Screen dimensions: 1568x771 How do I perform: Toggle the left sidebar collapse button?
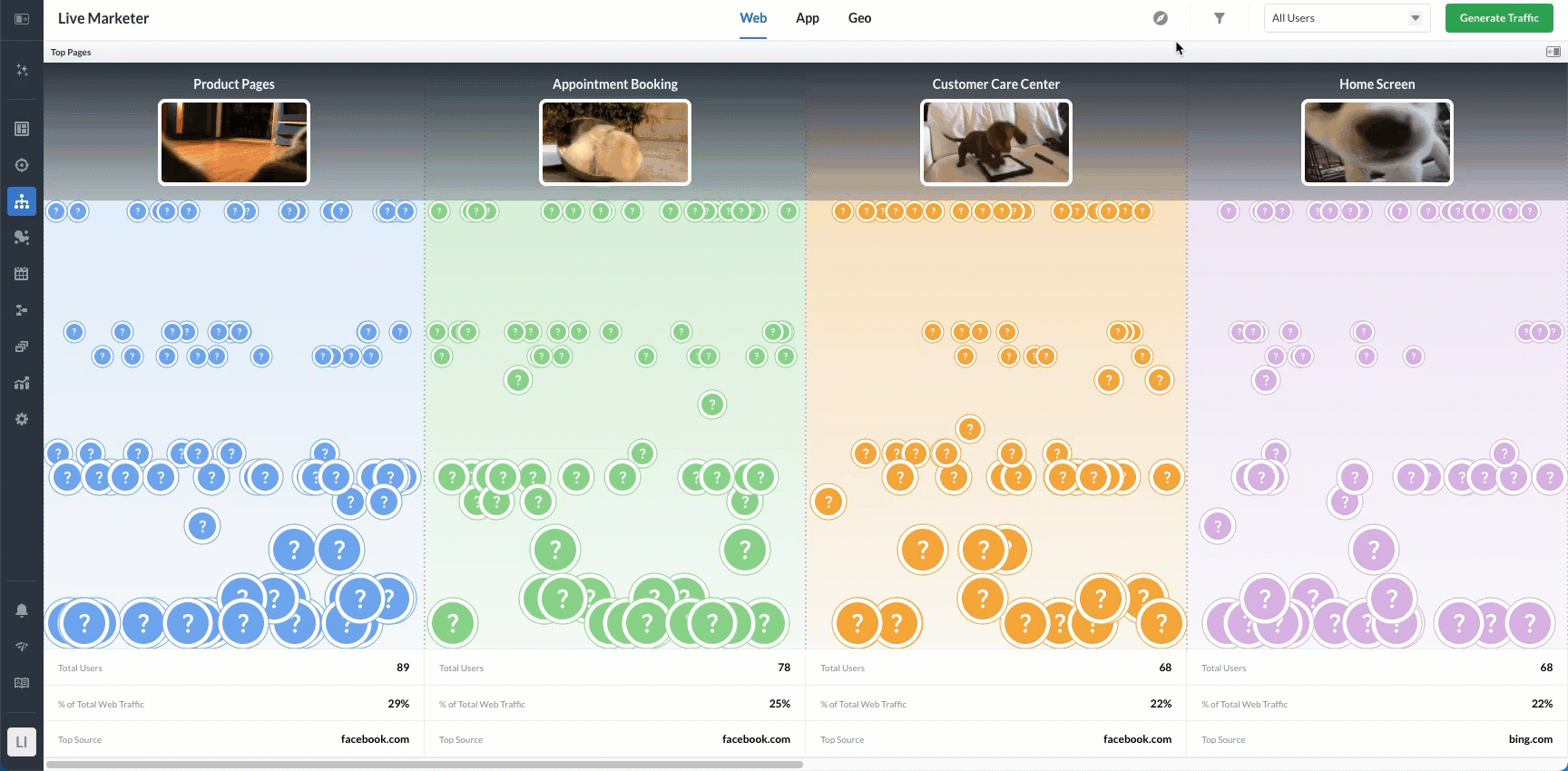click(x=22, y=18)
